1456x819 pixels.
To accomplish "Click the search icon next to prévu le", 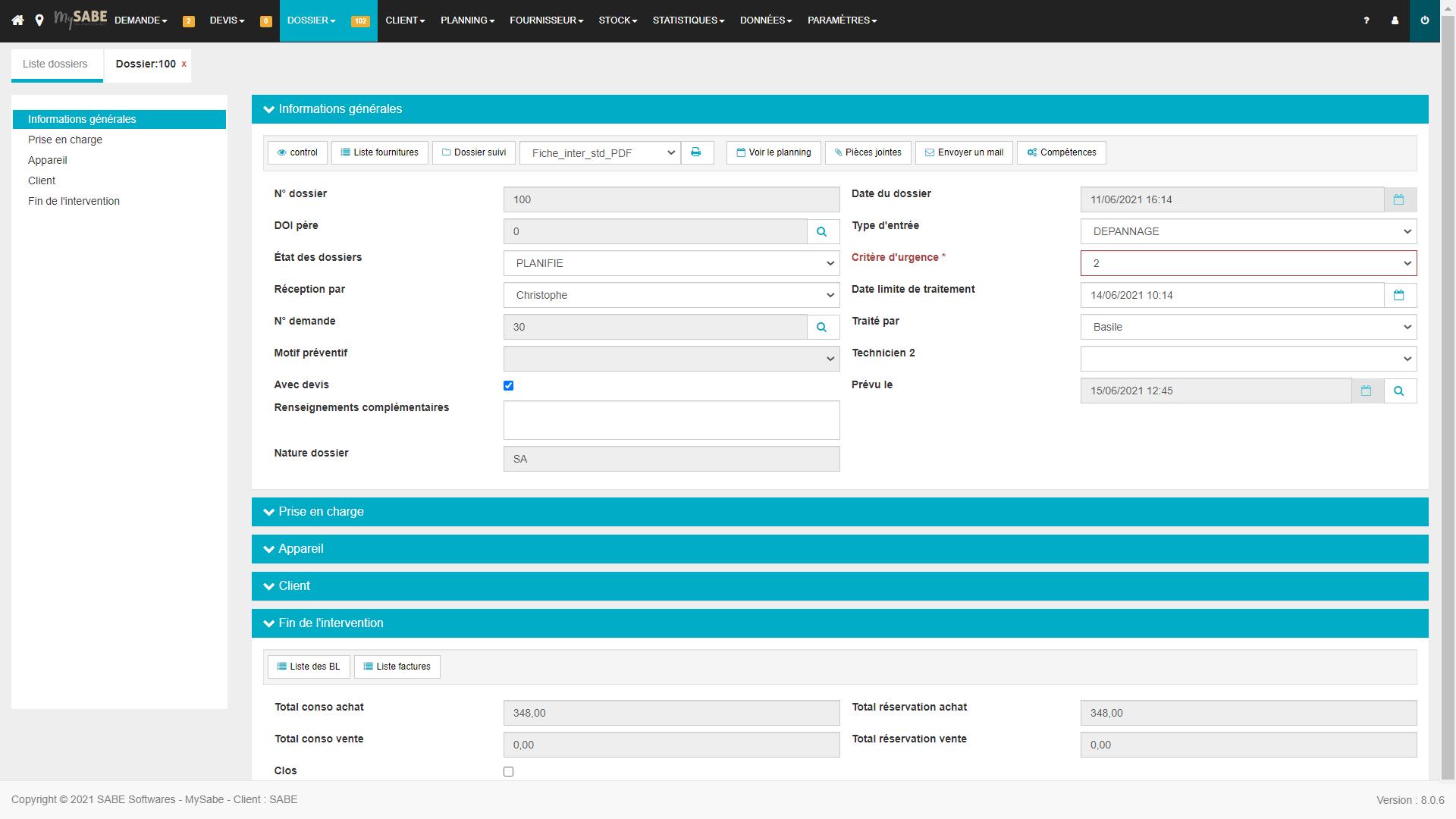I will tap(1400, 390).
